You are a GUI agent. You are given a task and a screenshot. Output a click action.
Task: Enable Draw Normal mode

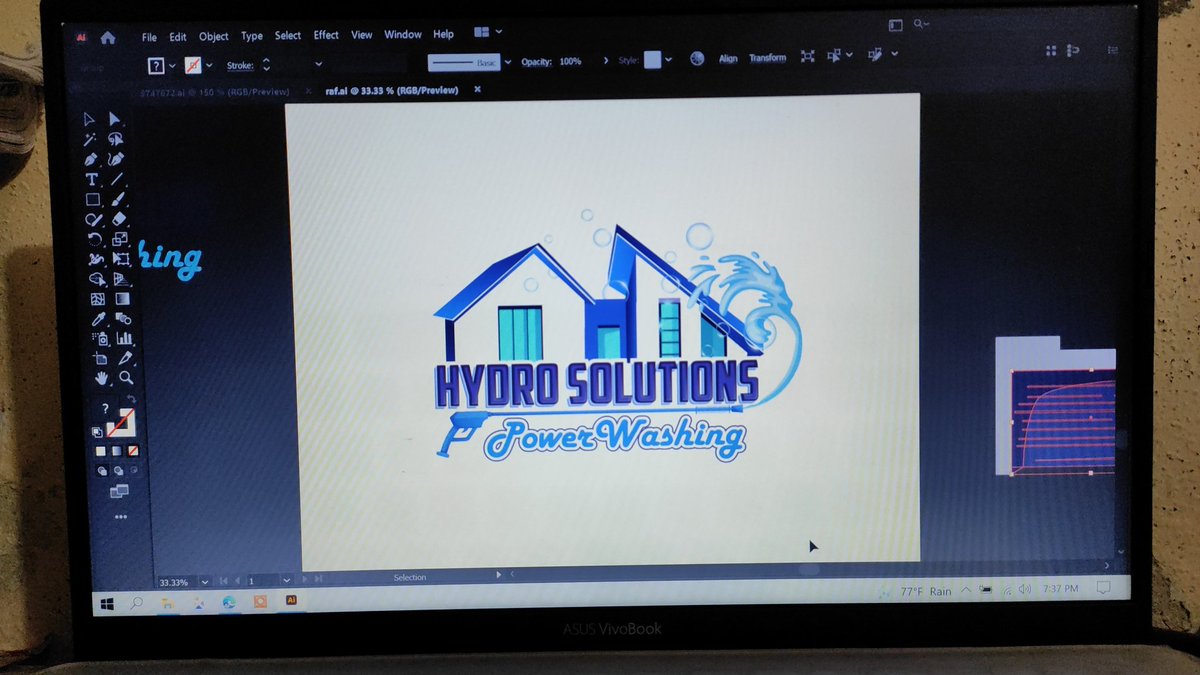[102, 470]
